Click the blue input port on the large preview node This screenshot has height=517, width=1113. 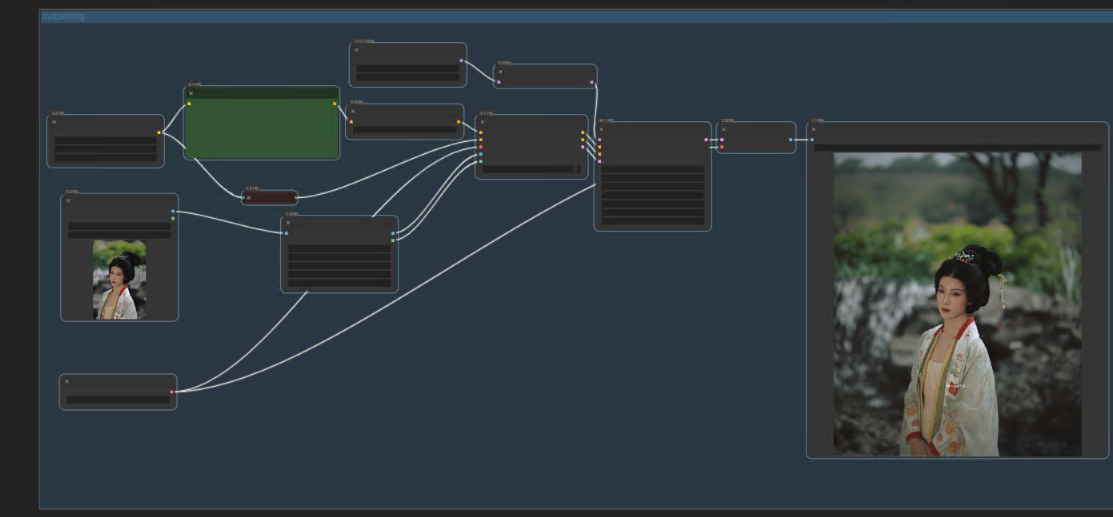click(812, 140)
